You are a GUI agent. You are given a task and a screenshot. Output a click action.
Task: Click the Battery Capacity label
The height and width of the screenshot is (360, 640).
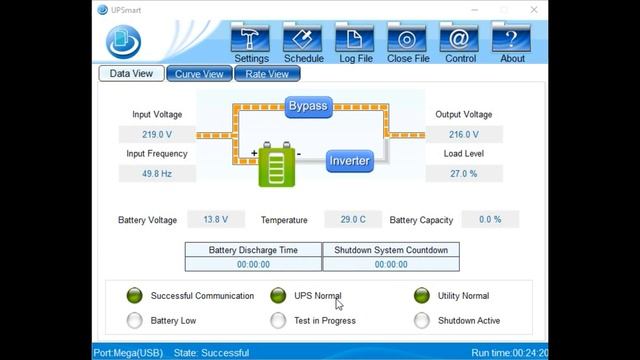[x=421, y=220]
